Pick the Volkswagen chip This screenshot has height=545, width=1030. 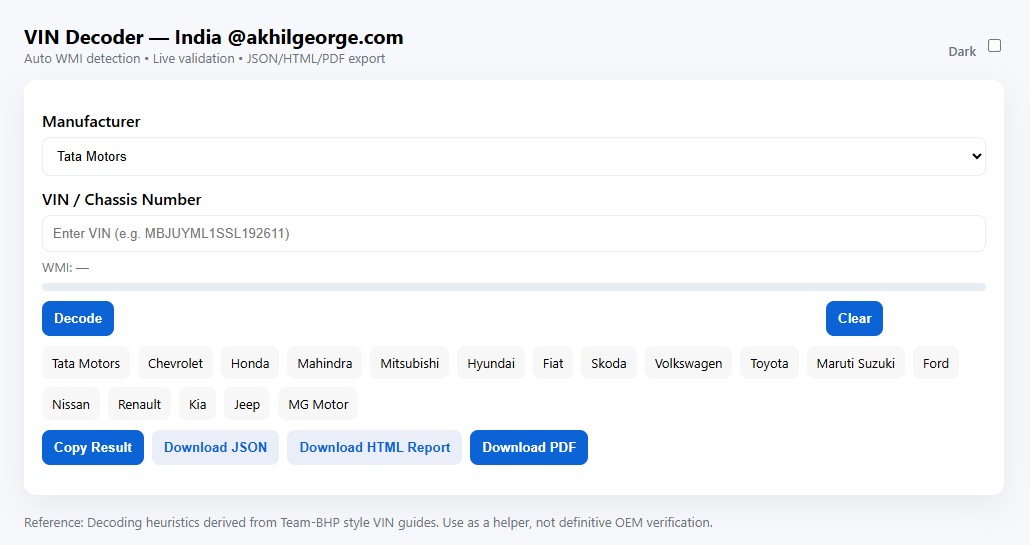(x=688, y=363)
